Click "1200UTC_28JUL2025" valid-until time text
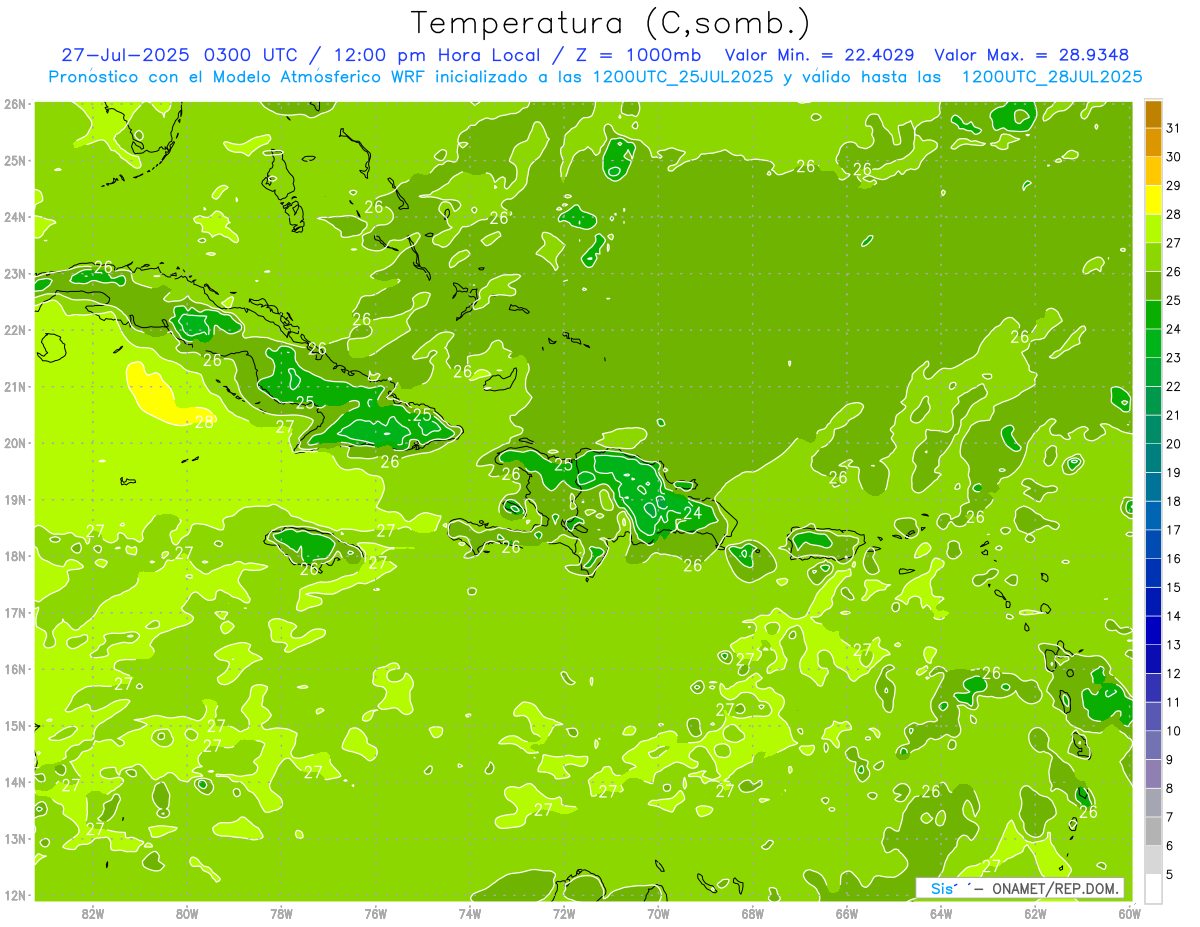 (1052, 77)
